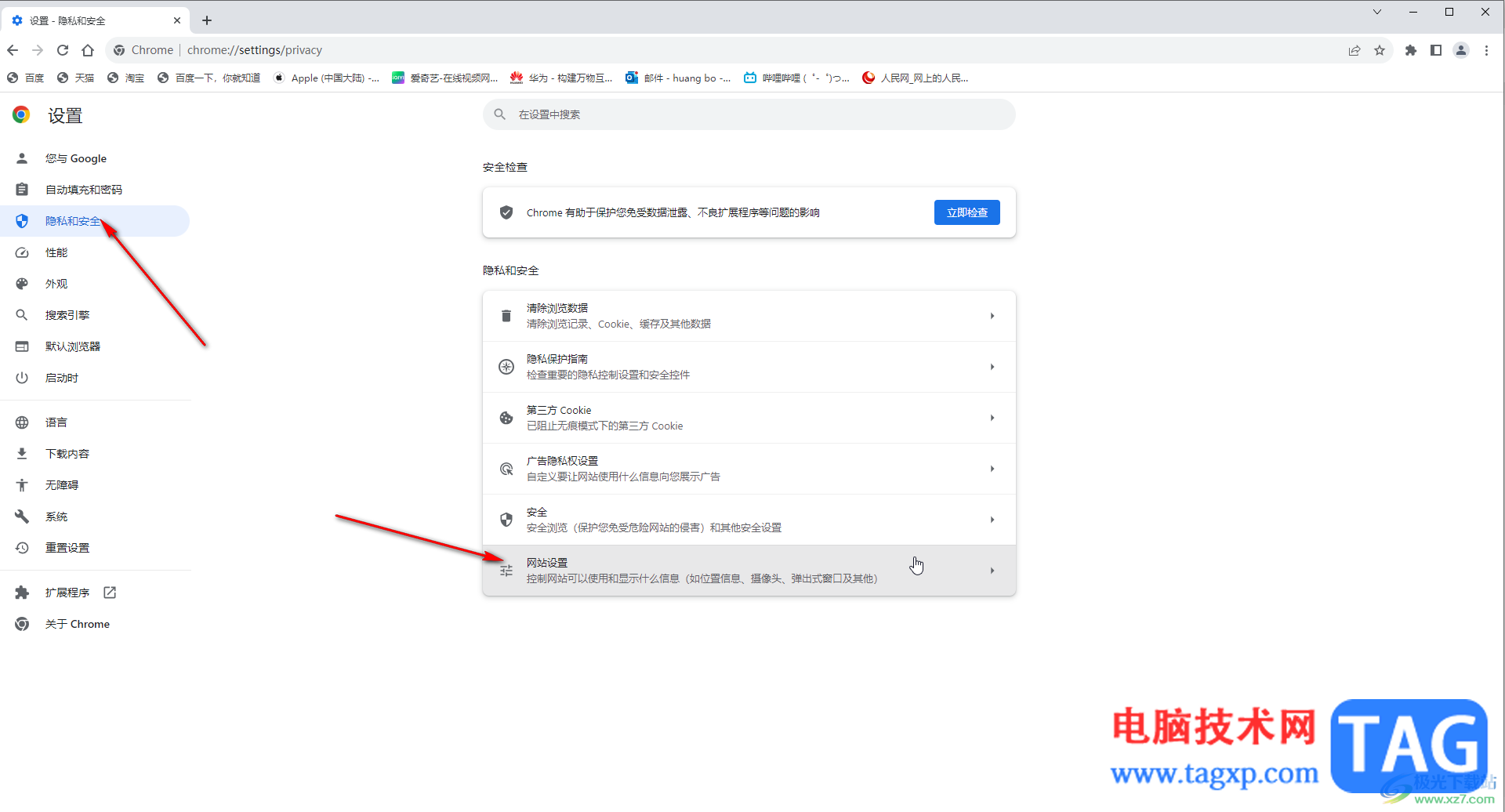Viewport: 1505px width, 812px height.
Task: Open 百度 bookmark
Action: click(x=25, y=78)
